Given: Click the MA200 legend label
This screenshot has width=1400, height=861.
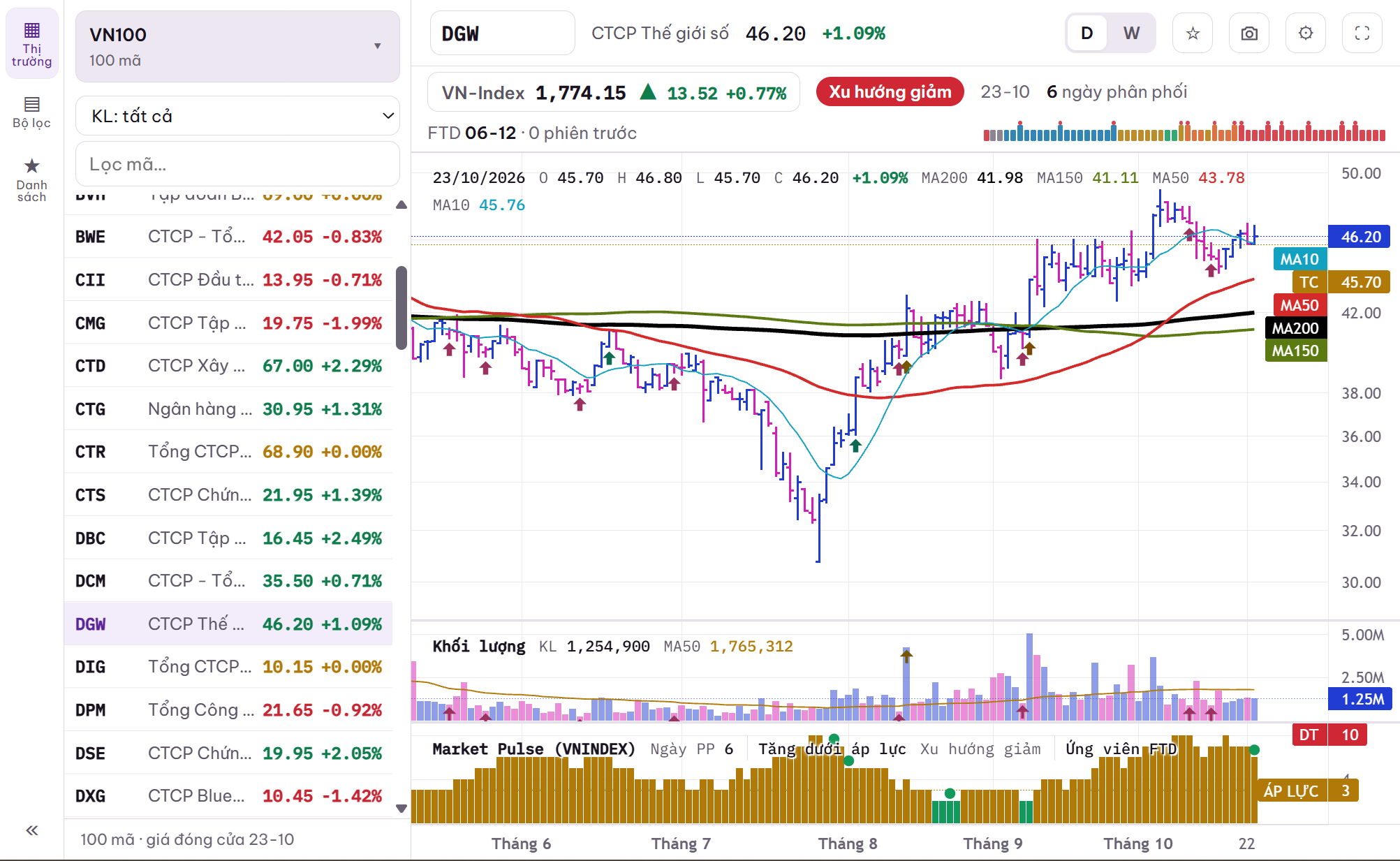Looking at the screenshot, I should tap(1295, 328).
